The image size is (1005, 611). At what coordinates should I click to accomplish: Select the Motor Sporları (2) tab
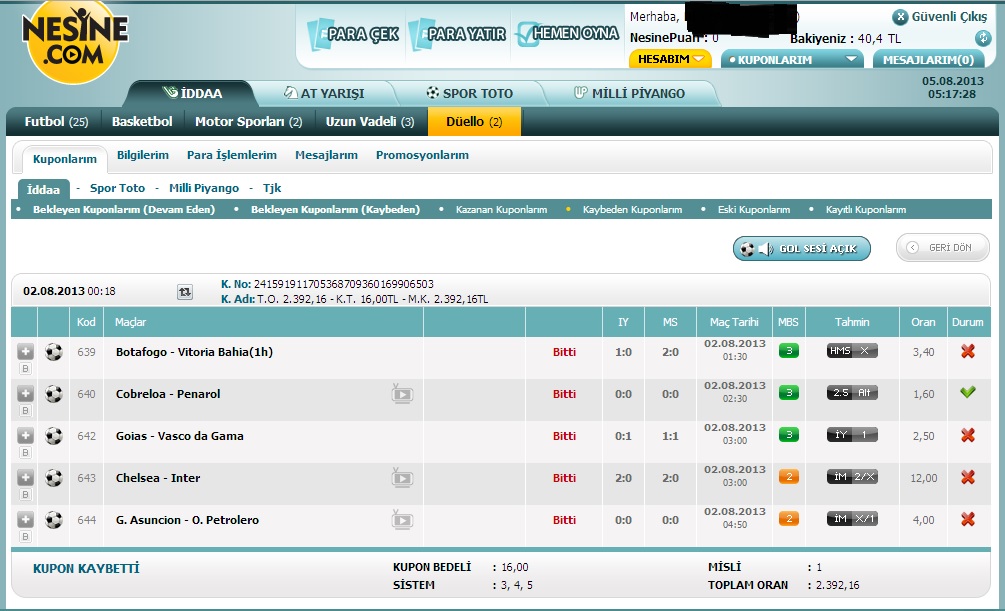pos(249,122)
